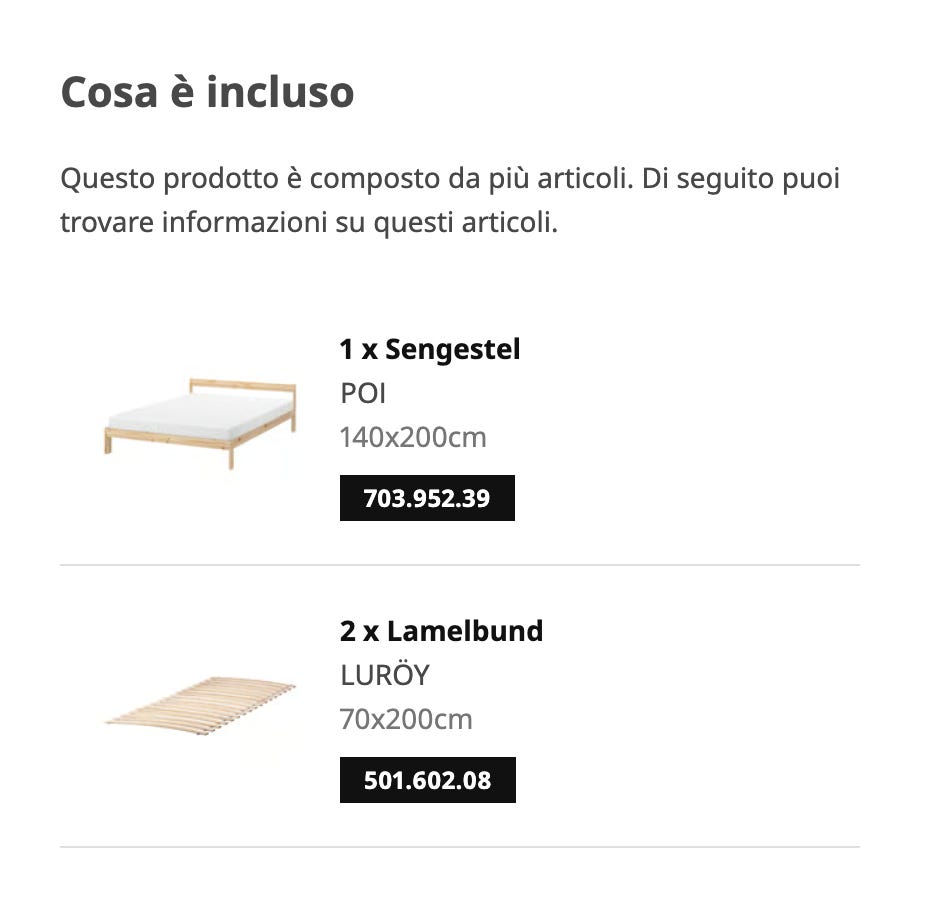928x906 pixels.
Task: Click the divider line below the Sengestel item
Action: pyautogui.click(x=460, y=565)
